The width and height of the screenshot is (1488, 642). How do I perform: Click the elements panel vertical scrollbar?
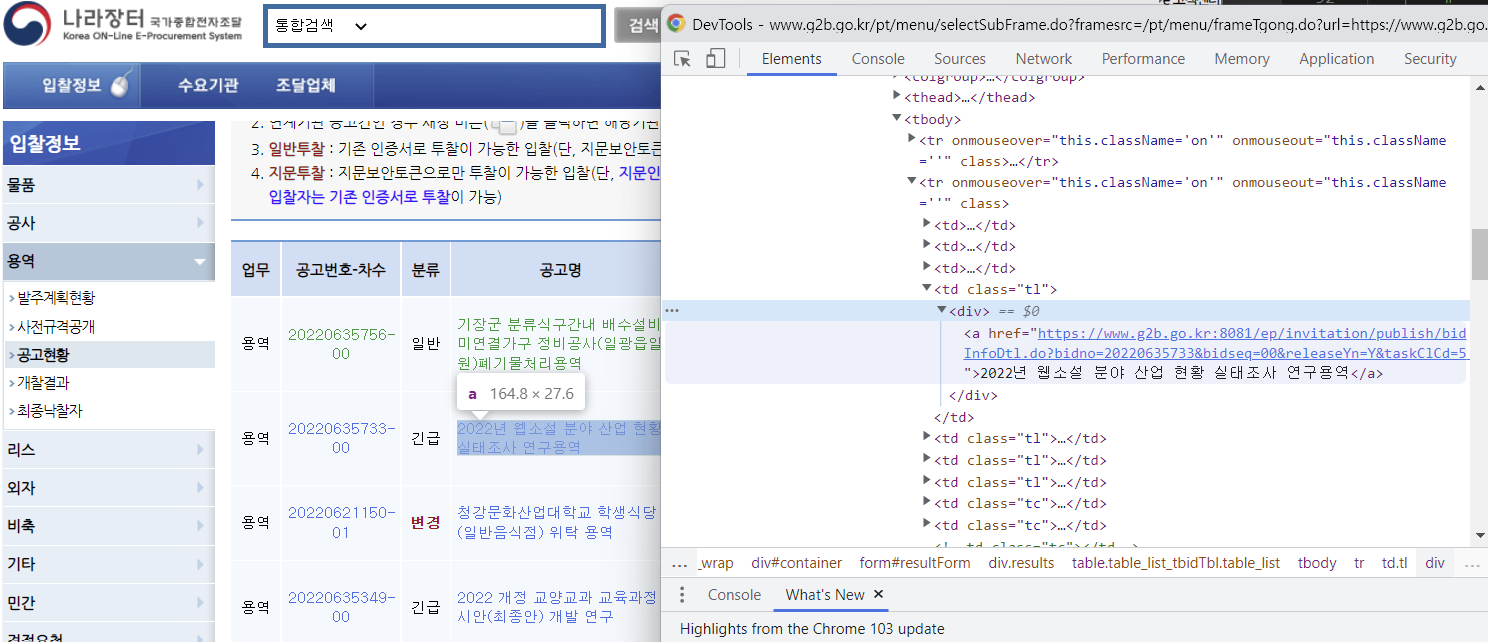(1479, 255)
